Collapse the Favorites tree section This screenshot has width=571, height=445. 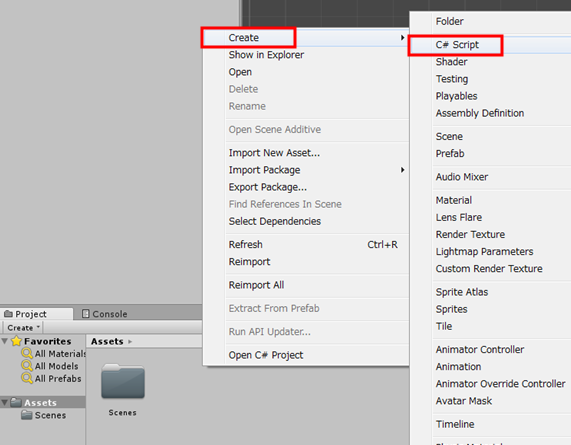(5, 341)
